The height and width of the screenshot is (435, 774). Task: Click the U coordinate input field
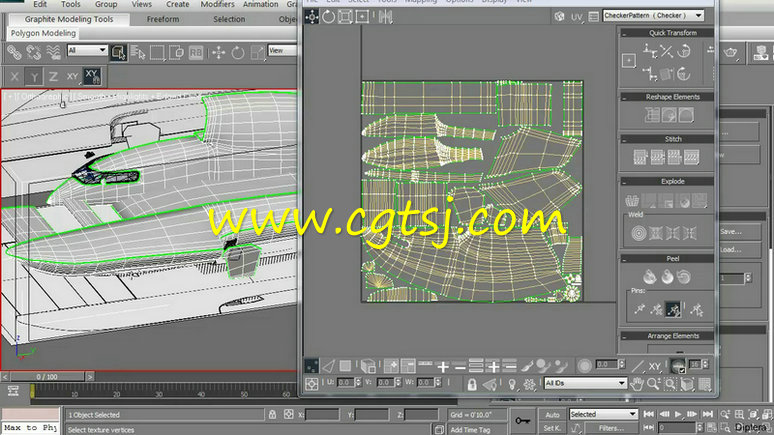coord(346,383)
